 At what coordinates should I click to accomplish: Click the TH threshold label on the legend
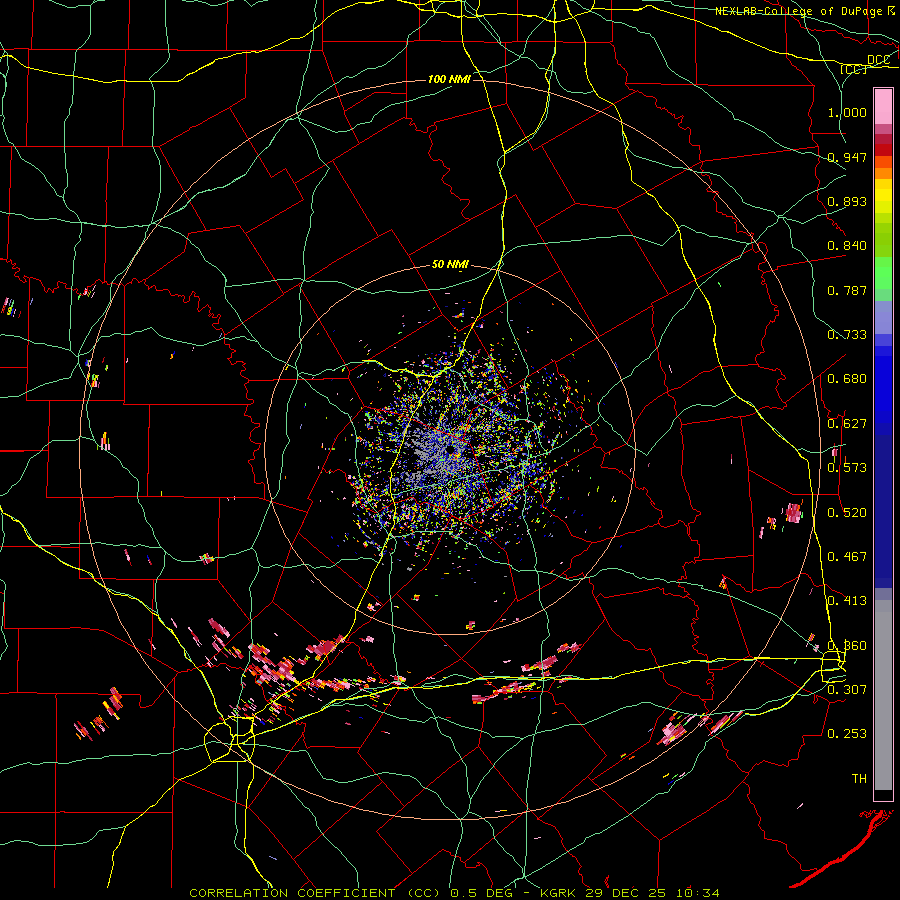859,779
